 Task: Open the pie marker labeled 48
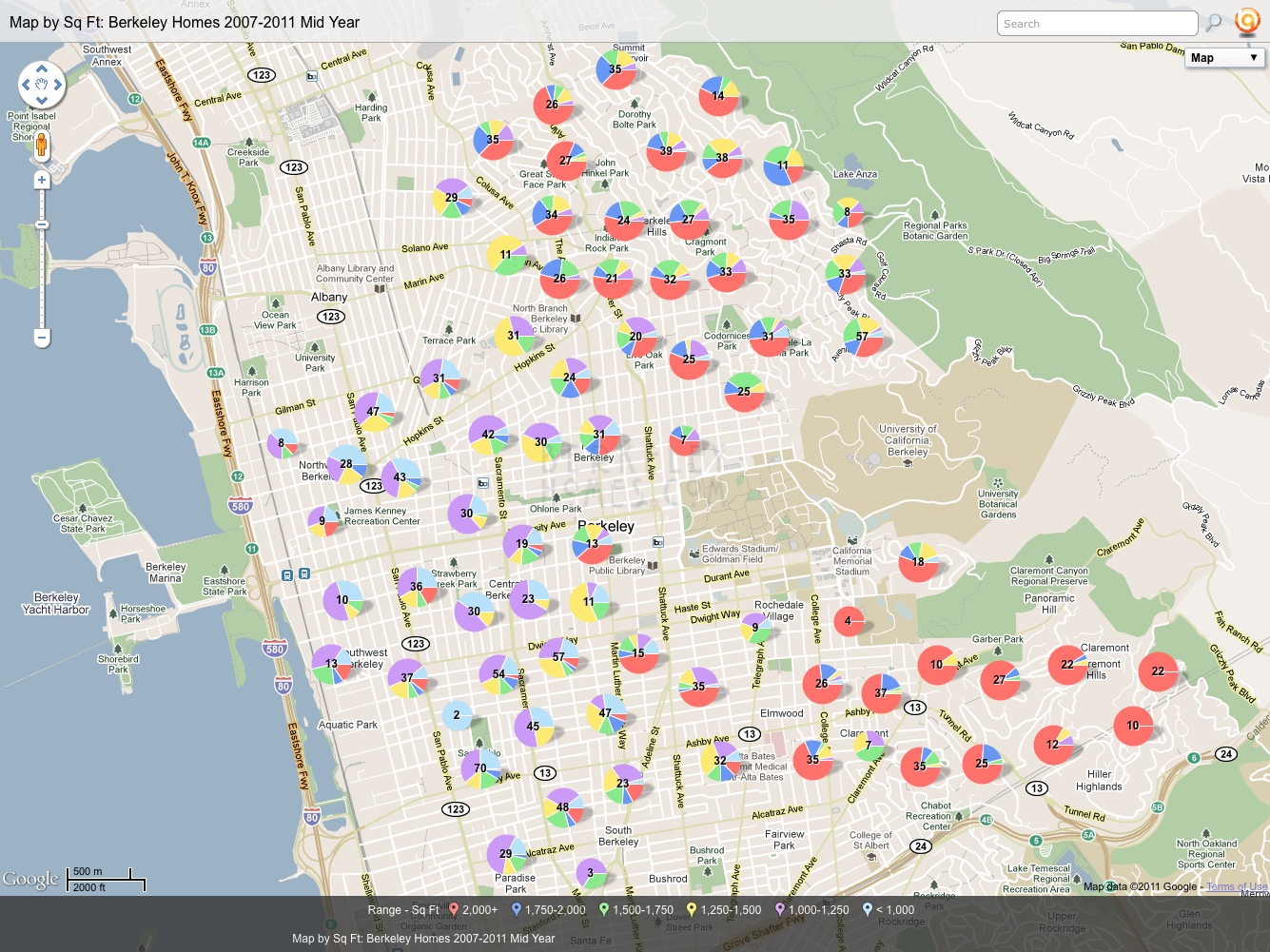click(x=562, y=807)
